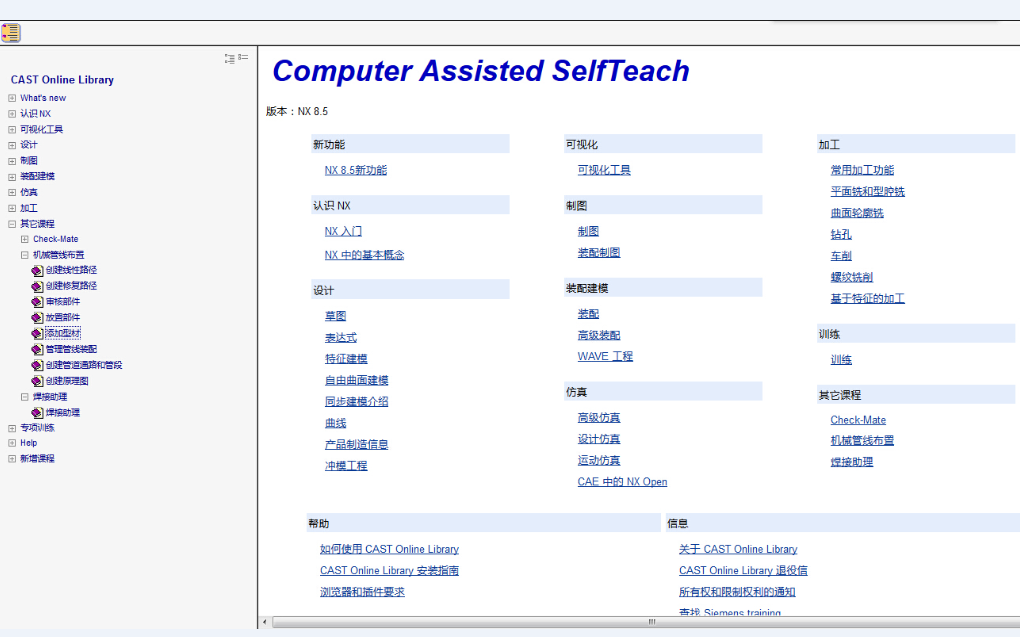Open the 产品制造信息 link

coord(356,444)
